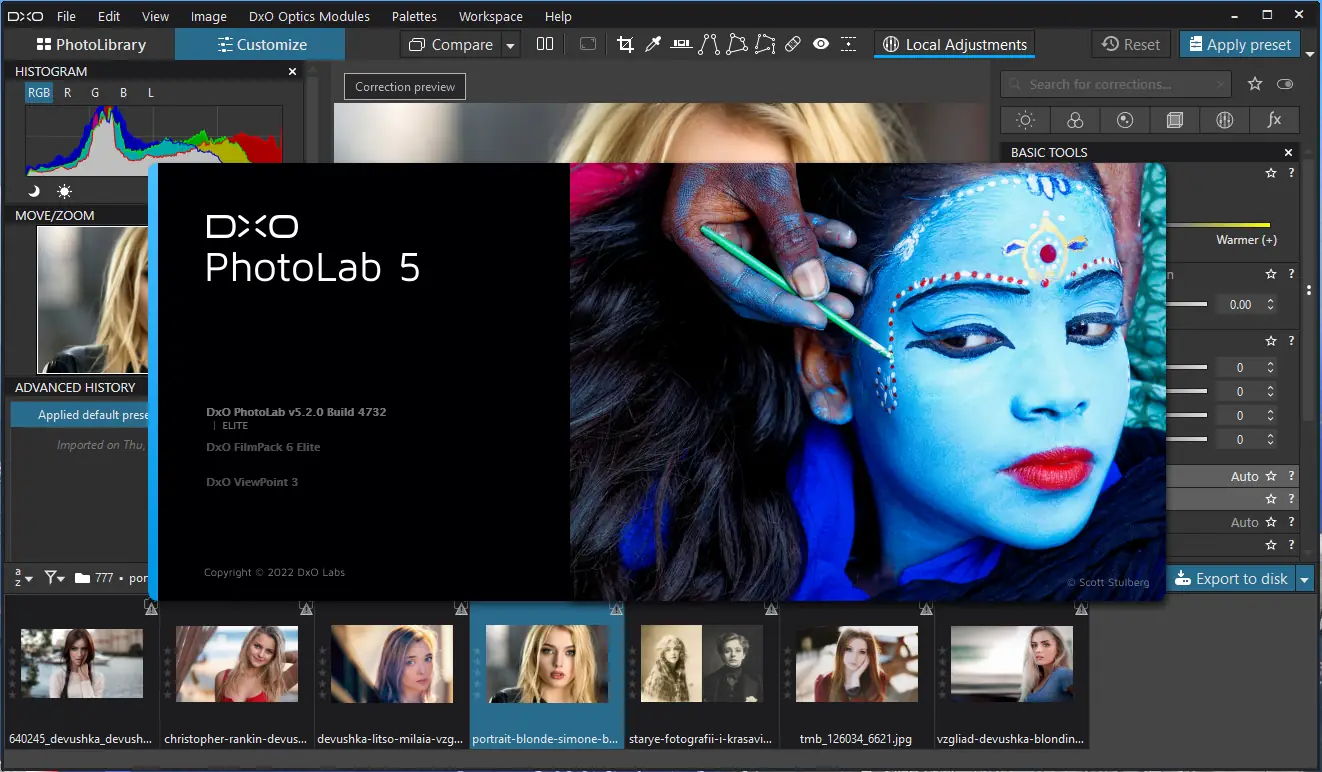1322x772 pixels.
Task: Open the image filter funnel dropdown
Action: (54, 578)
